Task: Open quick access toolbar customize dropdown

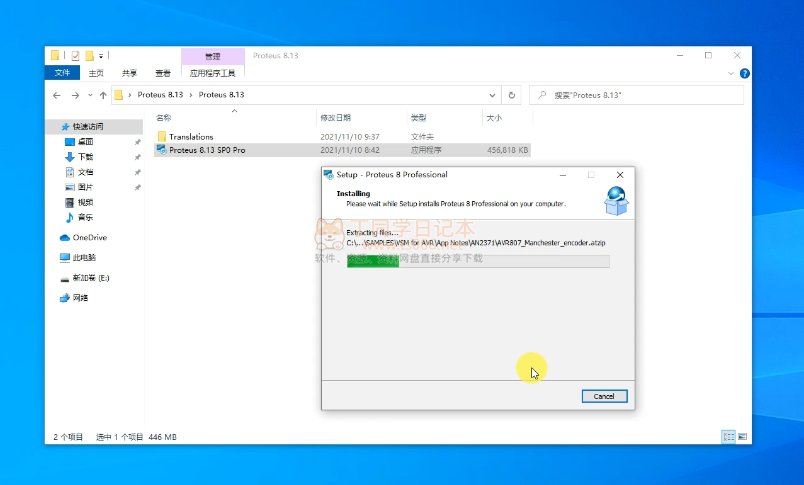Action: click(x=101, y=55)
